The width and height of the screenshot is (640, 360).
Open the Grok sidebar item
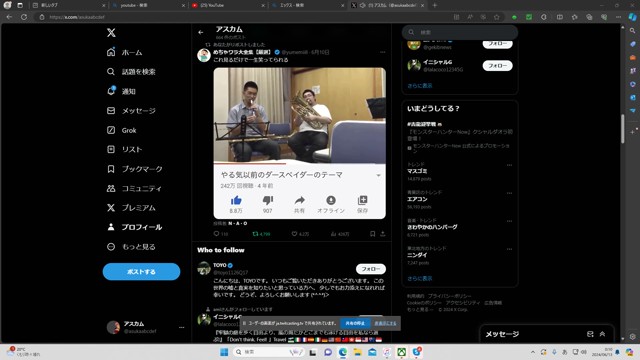[121, 130]
